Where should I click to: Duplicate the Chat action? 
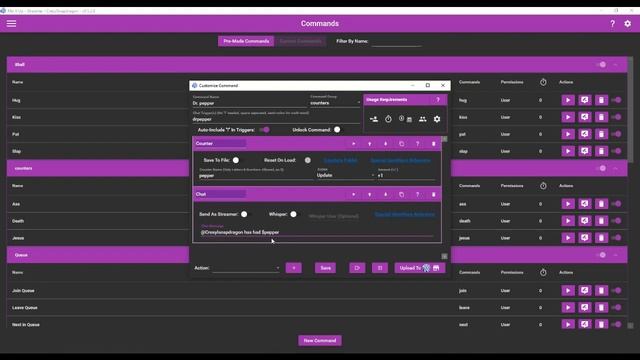coord(401,195)
